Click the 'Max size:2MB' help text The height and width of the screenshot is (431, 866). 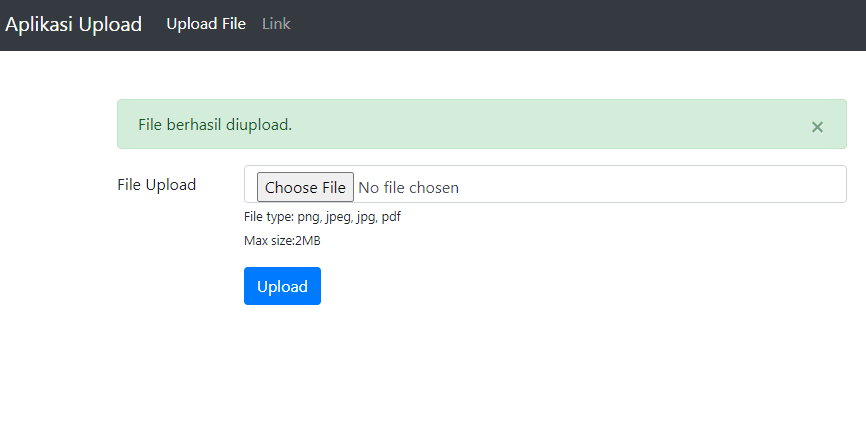click(282, 241)
